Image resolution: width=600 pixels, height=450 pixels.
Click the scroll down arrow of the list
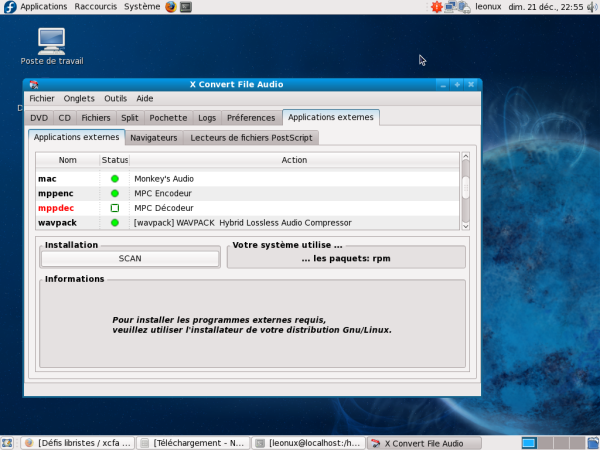click(x=466, y=226)
